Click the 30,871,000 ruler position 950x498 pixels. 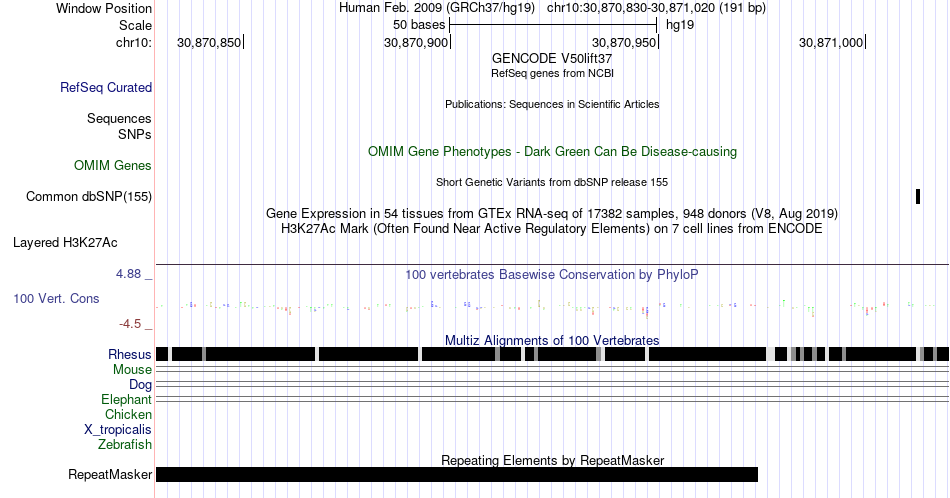[831, 42]
